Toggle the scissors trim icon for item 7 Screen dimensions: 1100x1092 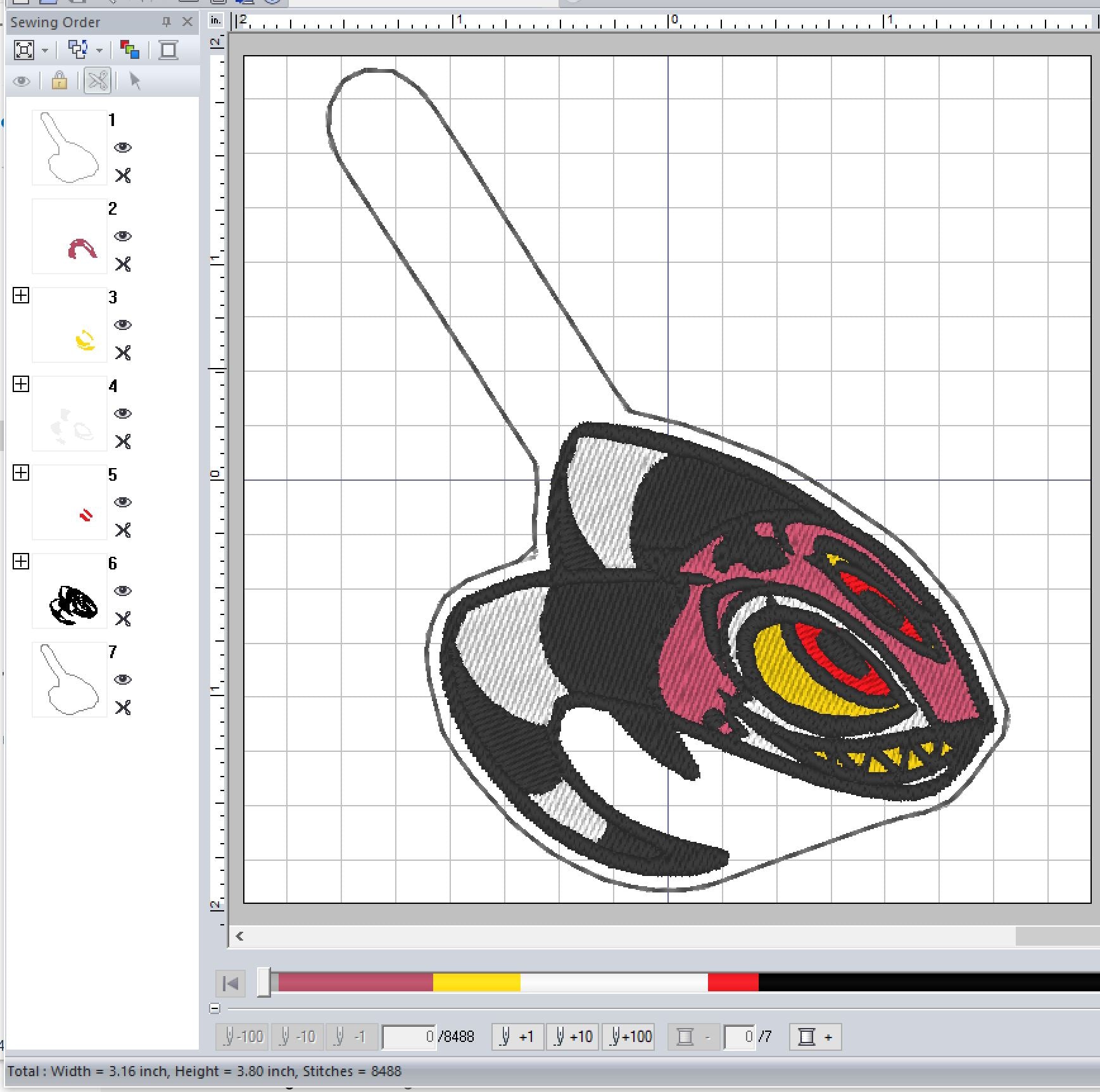pos(123,708)
